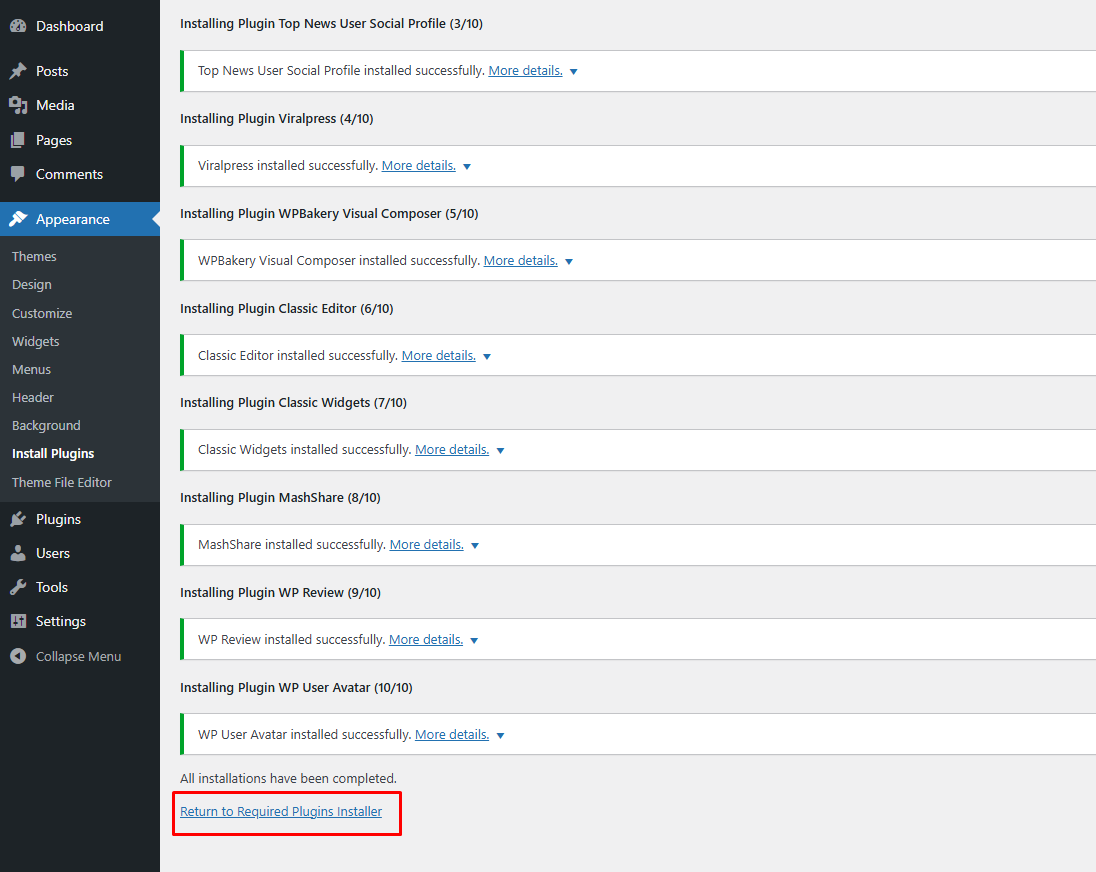
Task: Click More details link for Viralpress
Action: (x=419, y=166)
